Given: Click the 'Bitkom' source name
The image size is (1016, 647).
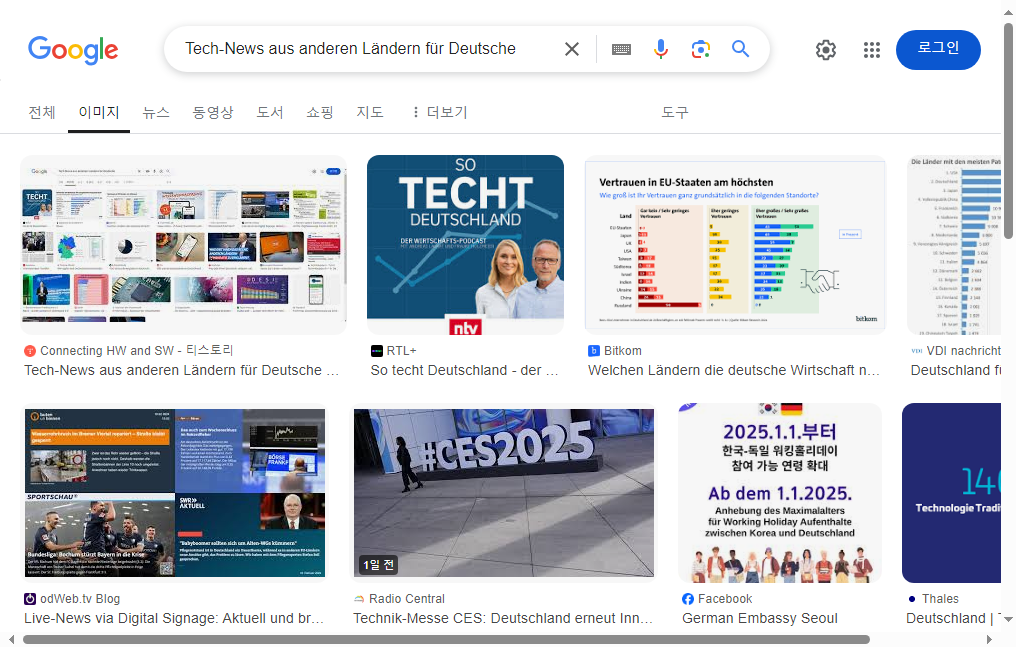Looking at the screenshot, I should [x=623, y=351].
